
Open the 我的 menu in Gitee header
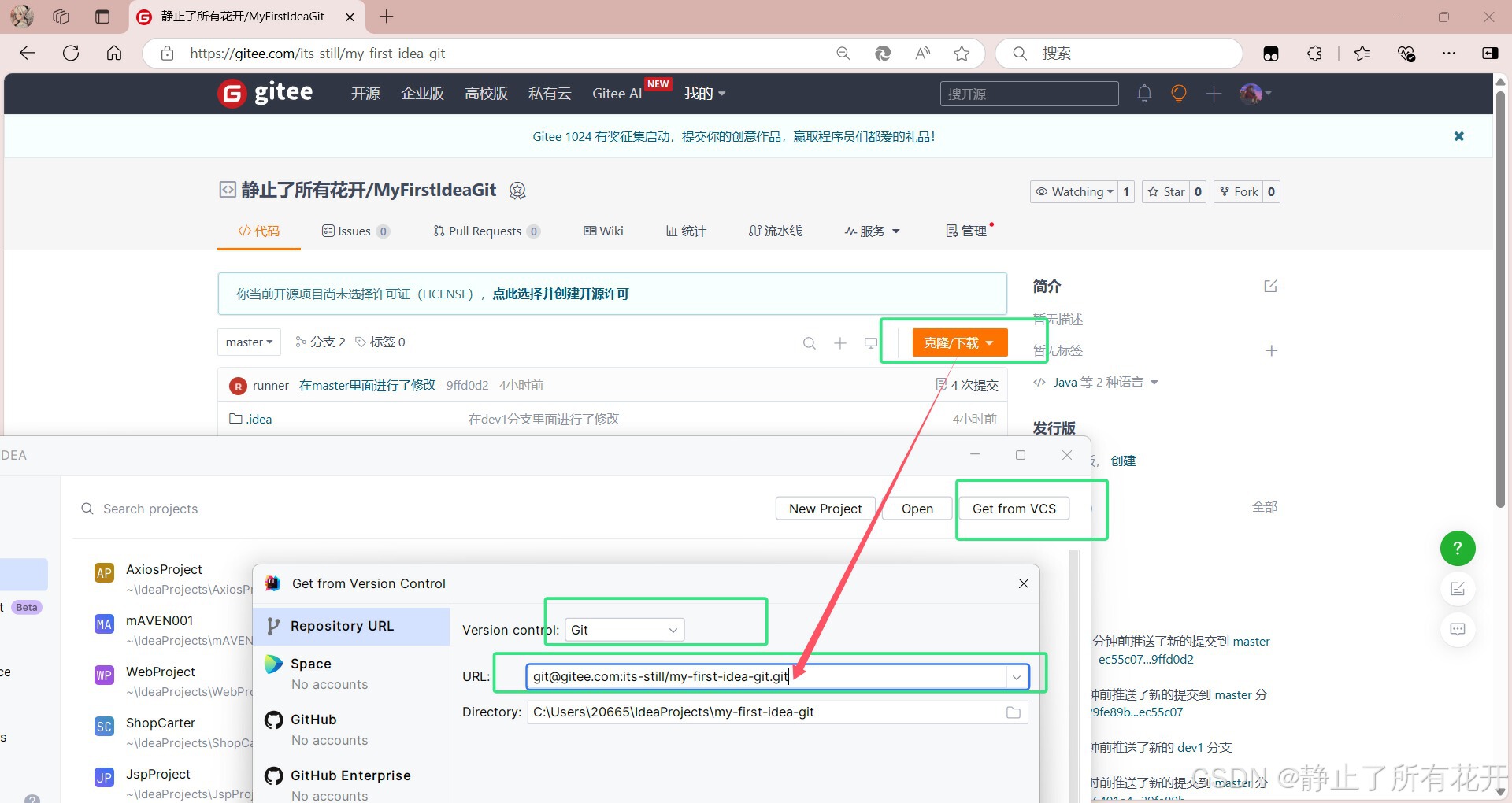pyautogui.click(x=705, y=94)
